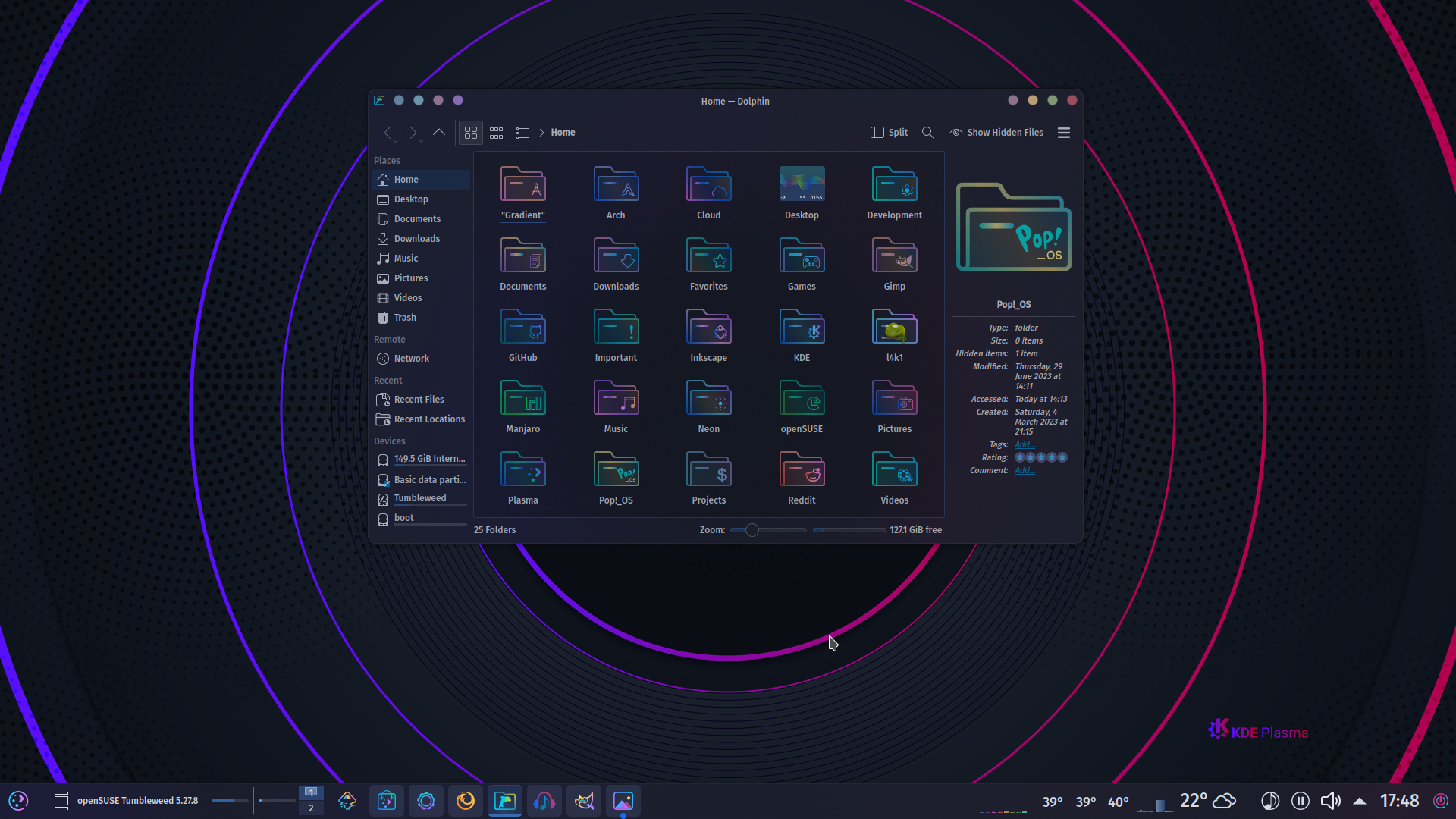Select Desktop in Places sidebar
This screenshot has width=1456, height=819.
pyautogui.click(x=422, y=199)
